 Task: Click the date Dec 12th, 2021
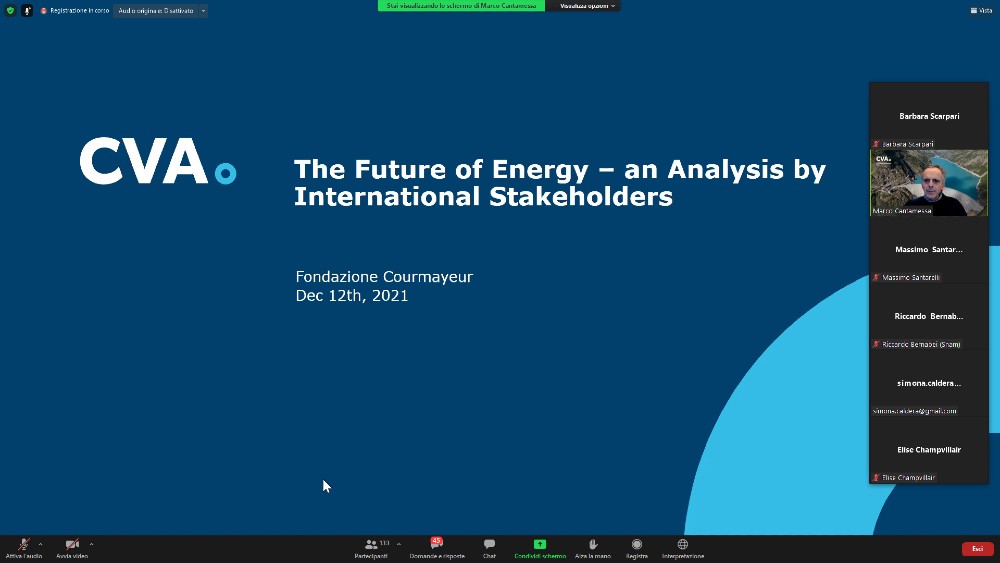click(351, 296)
